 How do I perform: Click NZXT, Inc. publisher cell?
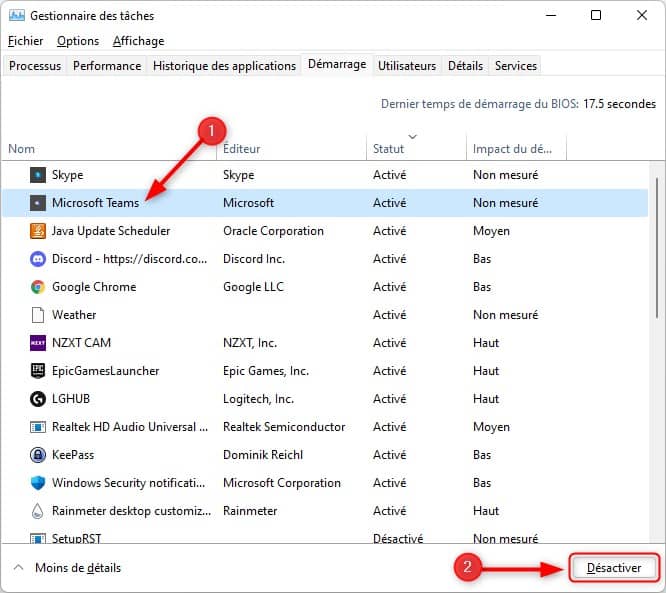coord(250,343)
